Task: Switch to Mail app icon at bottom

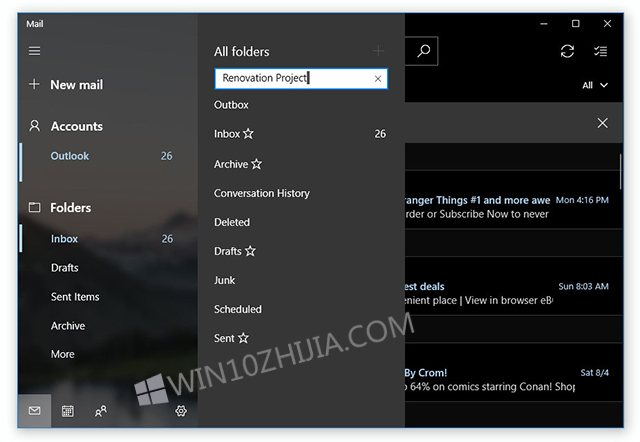Action: pyautogui.click(x=34, y=411)
